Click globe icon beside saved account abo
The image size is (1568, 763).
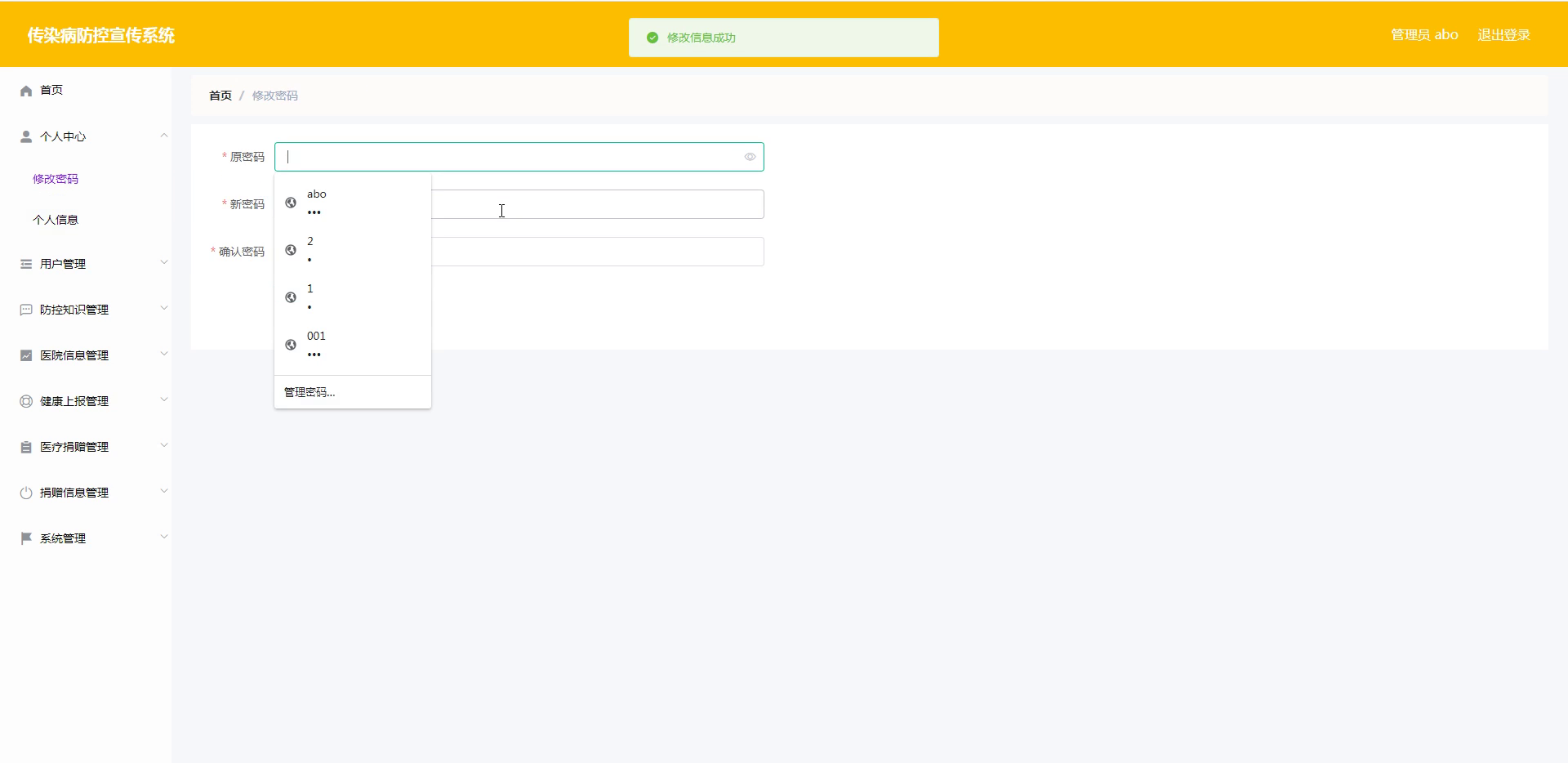(x=291, y=203)
